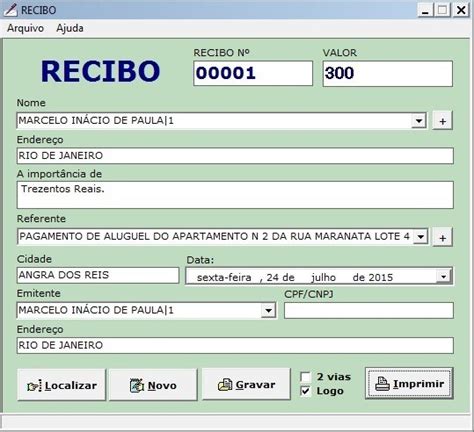
Task: Click the plus button next to Nome
Action: pos(442,121)
